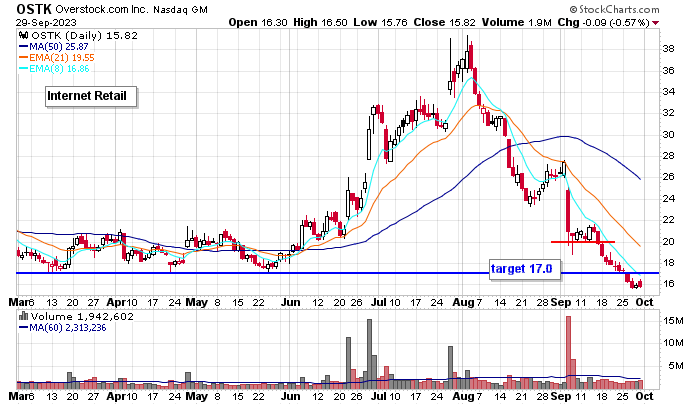Click the Internet Retail annotation box
Viewport: 700px width, 405px height.
click(91, 96)
